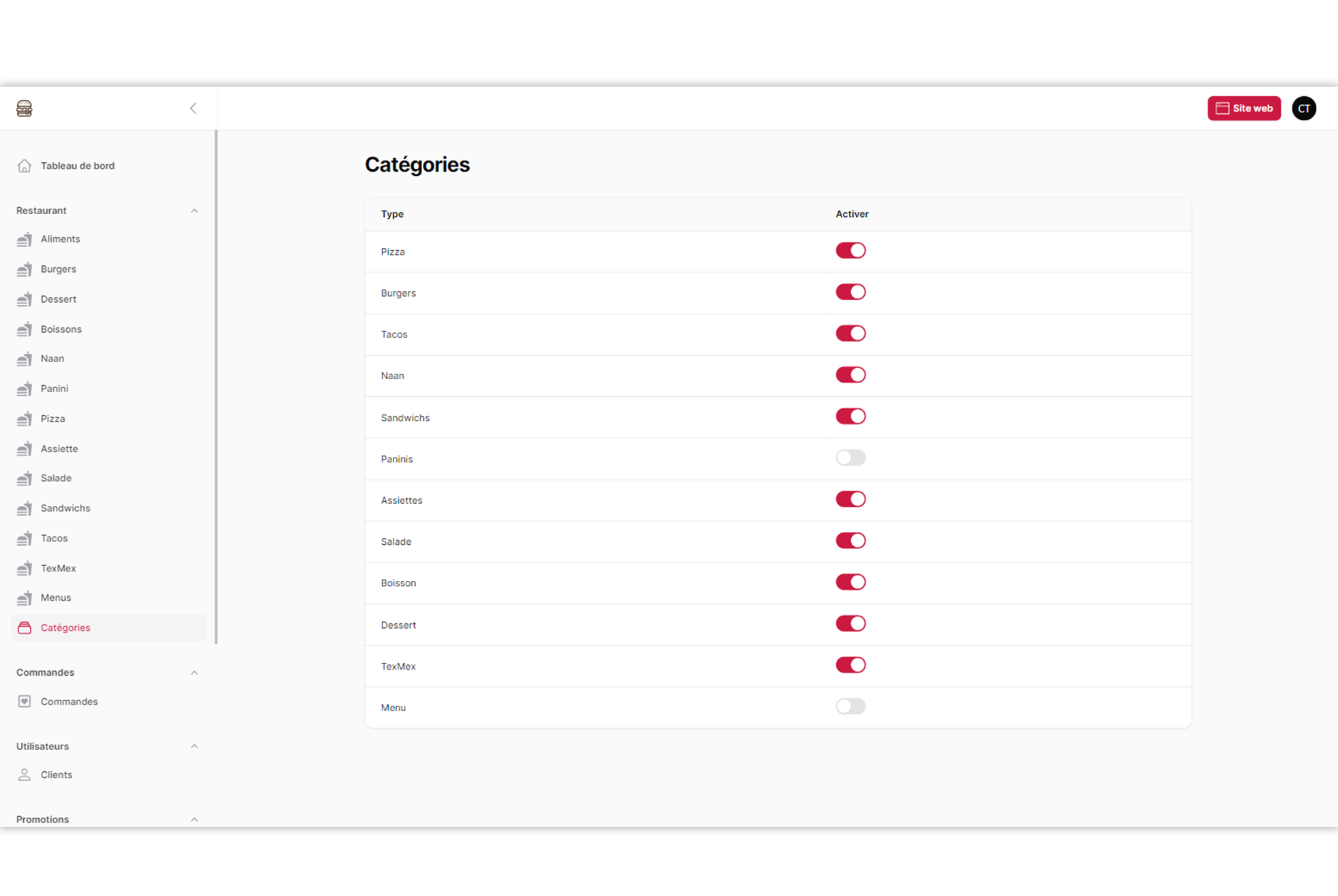1338x896 pixels.
Task: Enable the Paninis category toggle
Action: (x=850, y=458)
